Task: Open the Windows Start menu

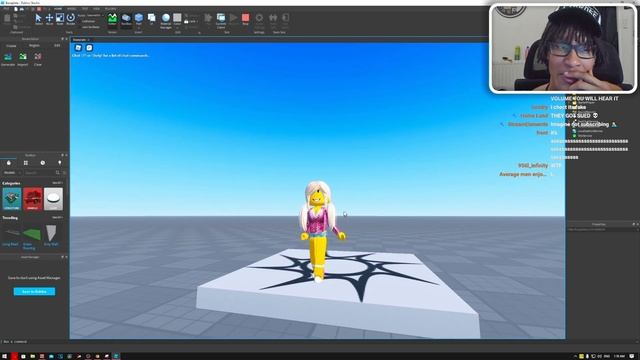Action: point(4,356)
